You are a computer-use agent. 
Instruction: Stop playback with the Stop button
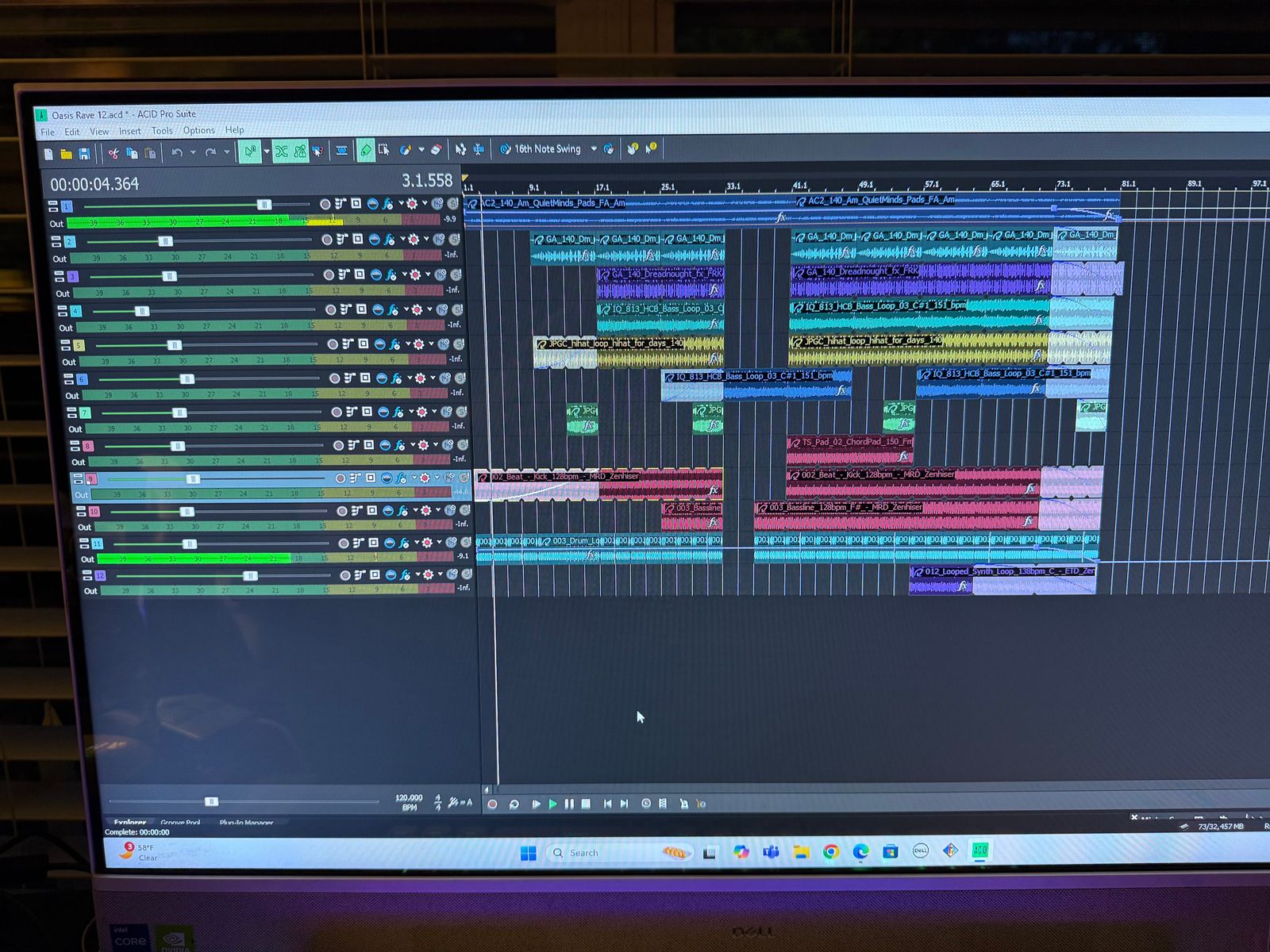tap(586, 804)
